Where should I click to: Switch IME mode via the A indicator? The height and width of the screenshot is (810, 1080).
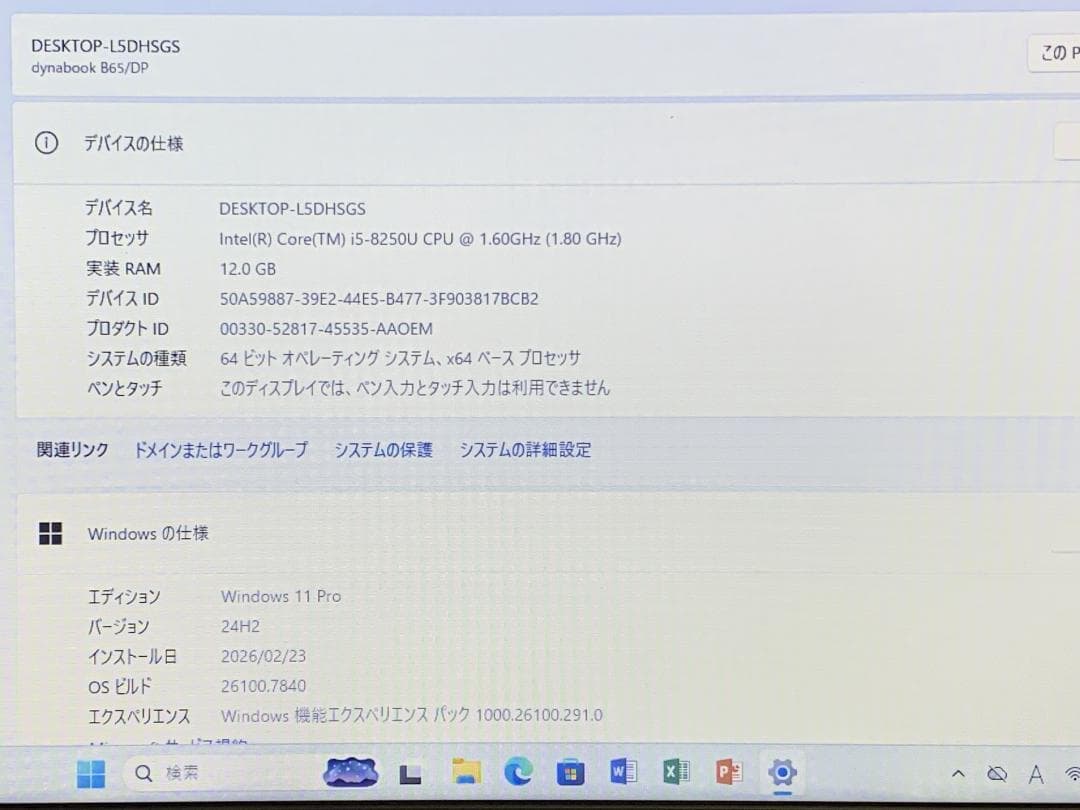click(x=1035, y=772)
